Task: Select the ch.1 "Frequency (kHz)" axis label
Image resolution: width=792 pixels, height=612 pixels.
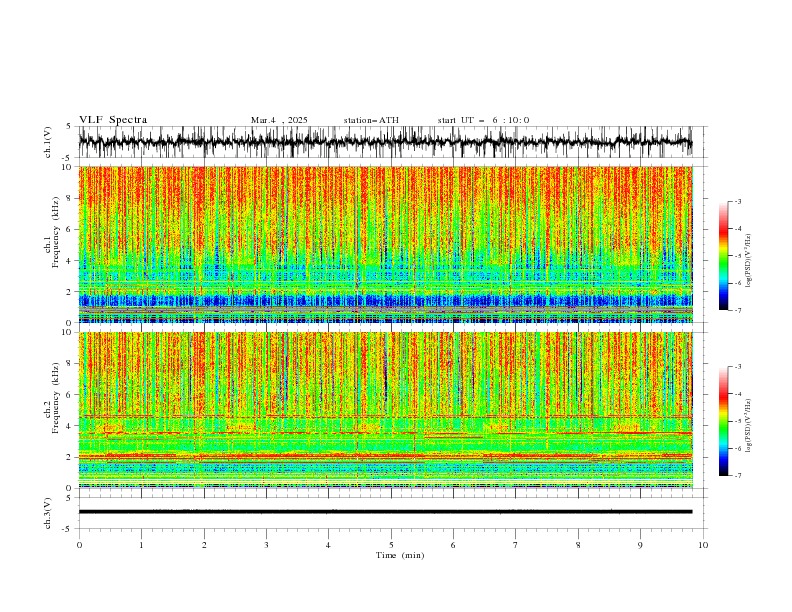Action: (56, 233)
